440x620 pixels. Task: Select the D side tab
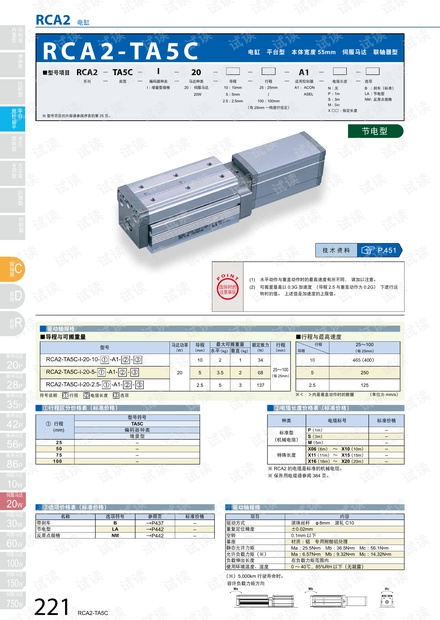[12, 296]
